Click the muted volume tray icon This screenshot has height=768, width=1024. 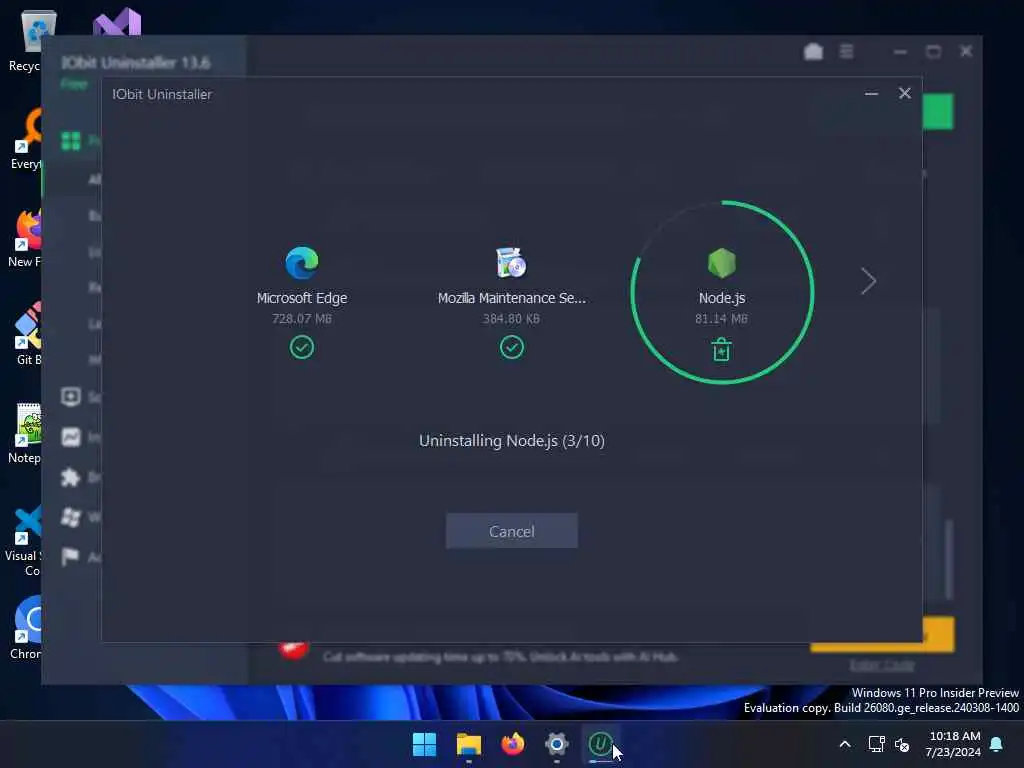point(903,744)
